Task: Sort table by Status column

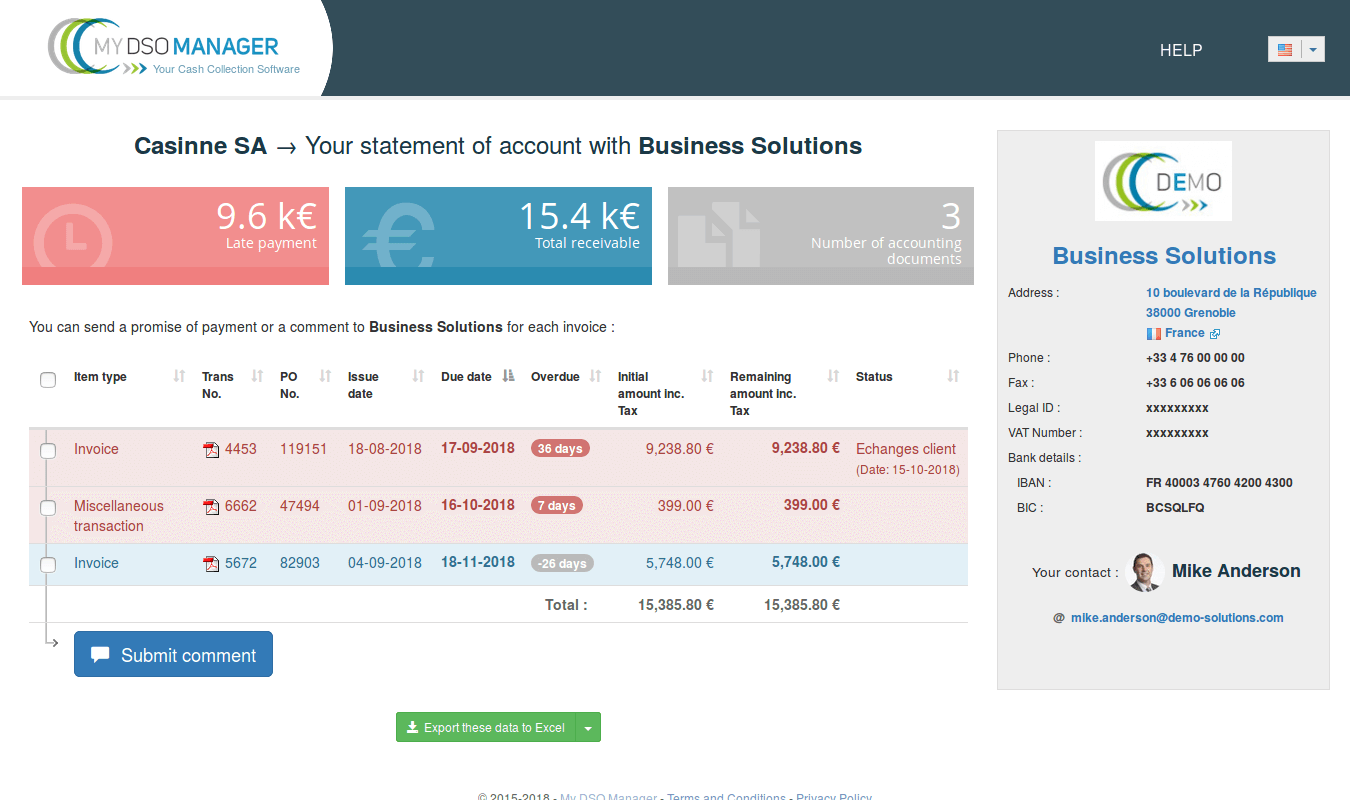Action: pos(953,376)
